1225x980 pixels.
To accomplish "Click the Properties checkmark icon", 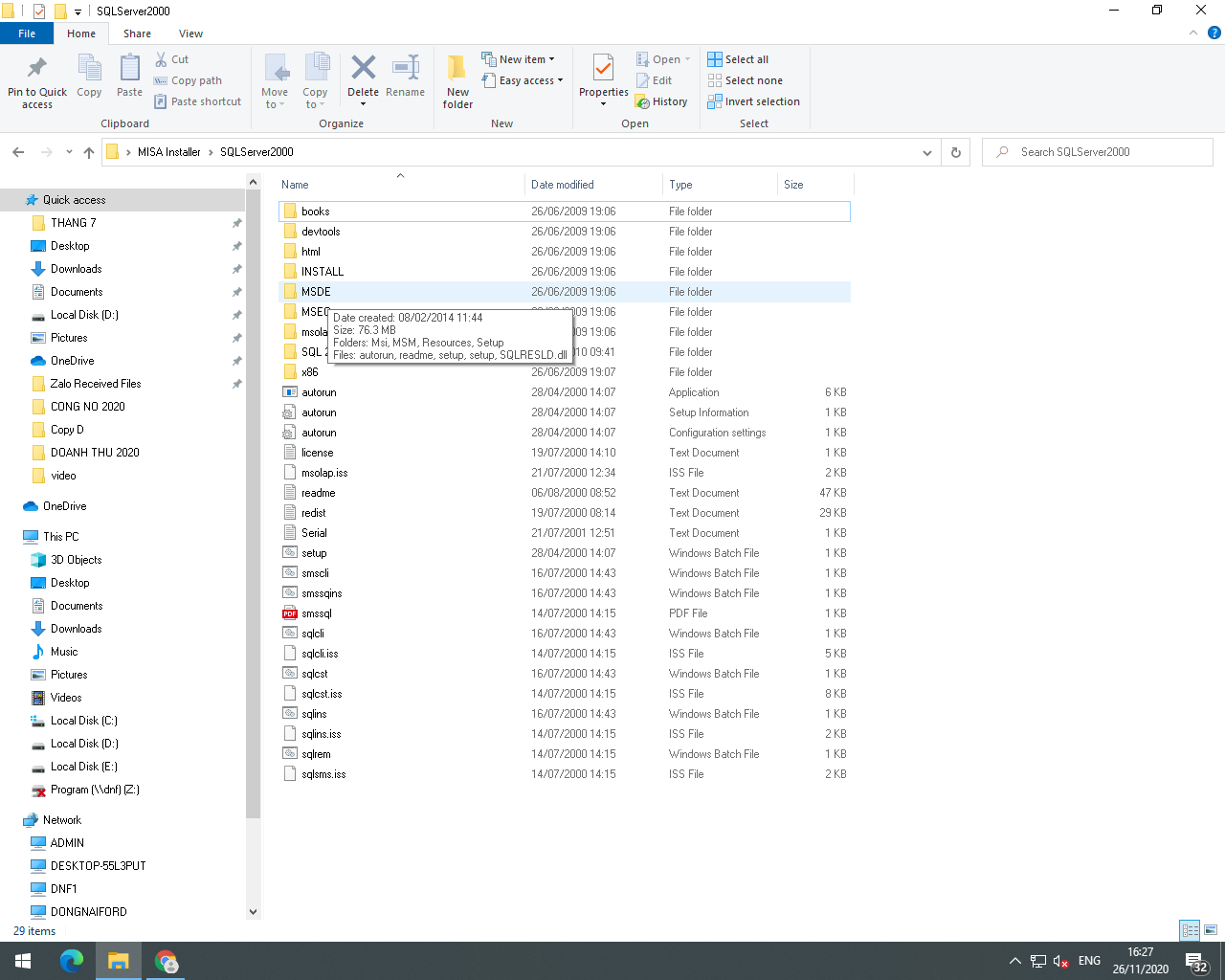I will [603, 69].
